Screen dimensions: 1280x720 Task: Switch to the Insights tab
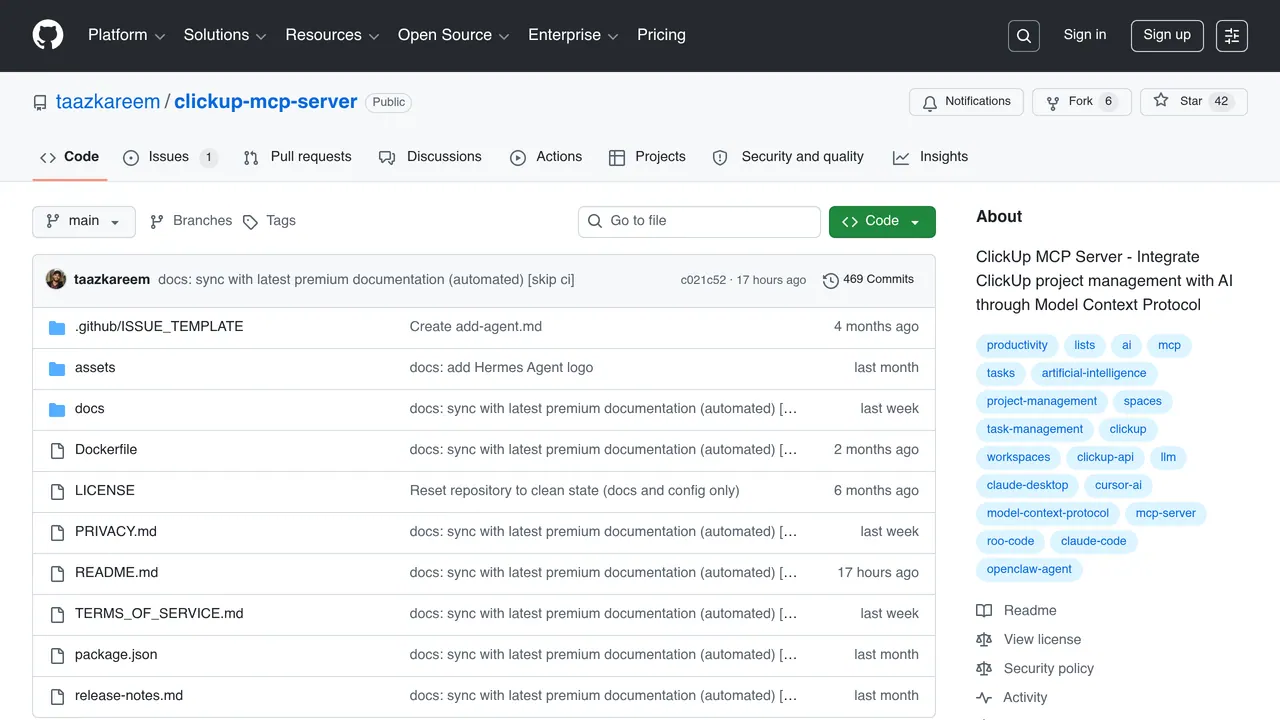(930, 157)
